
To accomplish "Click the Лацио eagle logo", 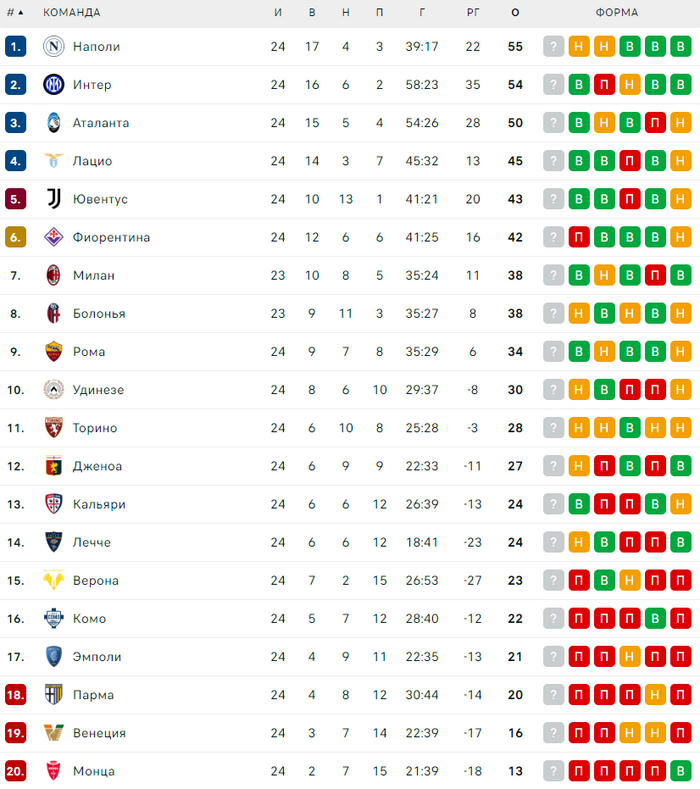I will [53, 161].
